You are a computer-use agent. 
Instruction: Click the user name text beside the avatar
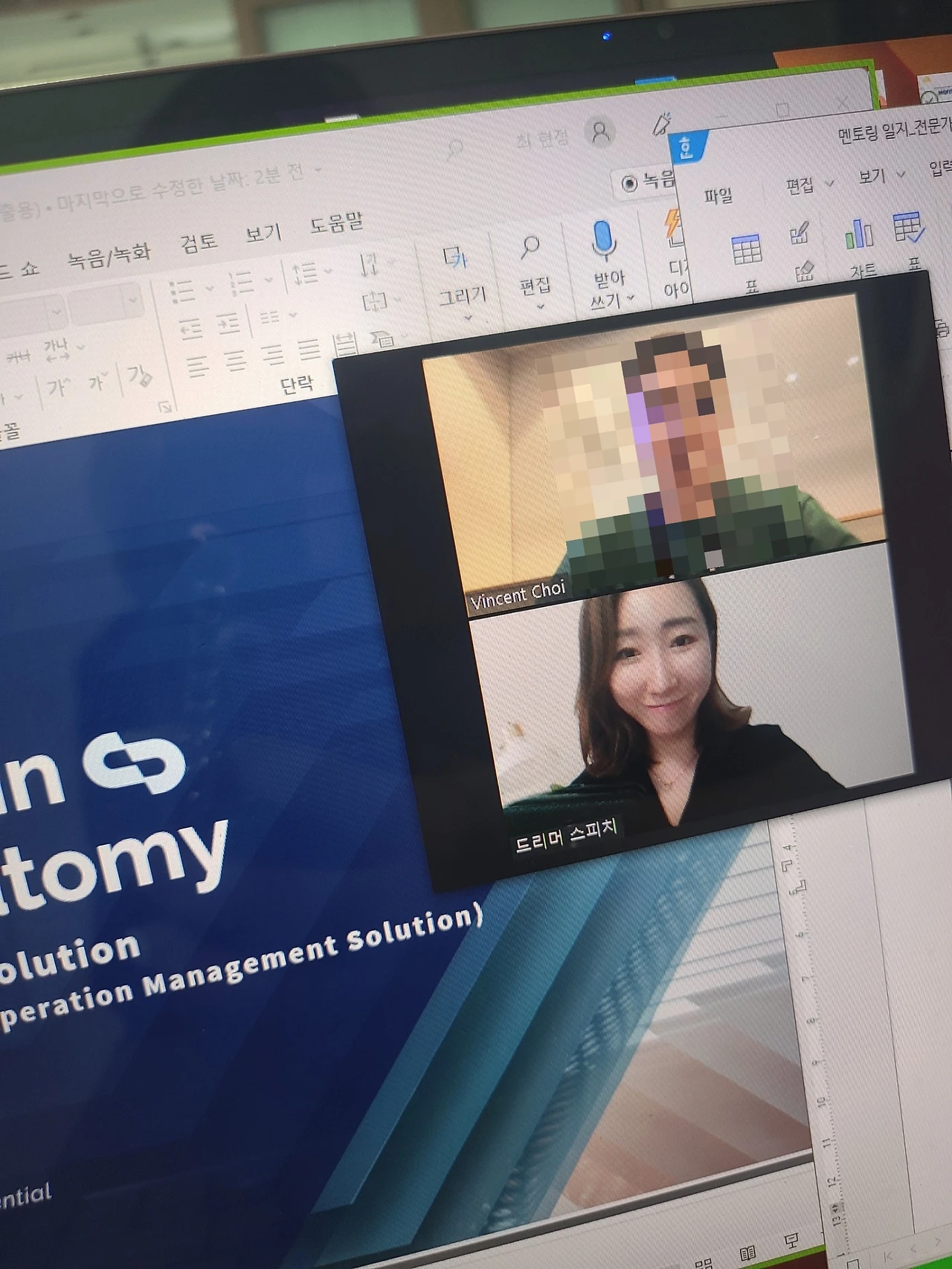click(543, 138)
